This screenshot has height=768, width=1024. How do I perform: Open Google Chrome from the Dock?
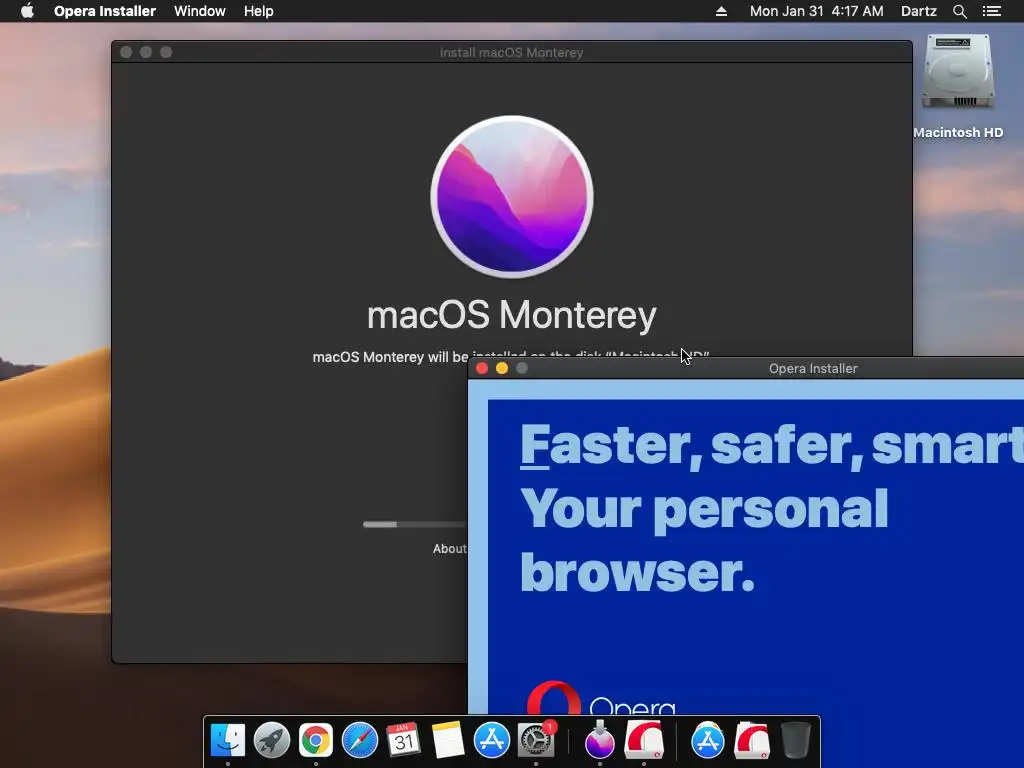click(x=315, y=741)
